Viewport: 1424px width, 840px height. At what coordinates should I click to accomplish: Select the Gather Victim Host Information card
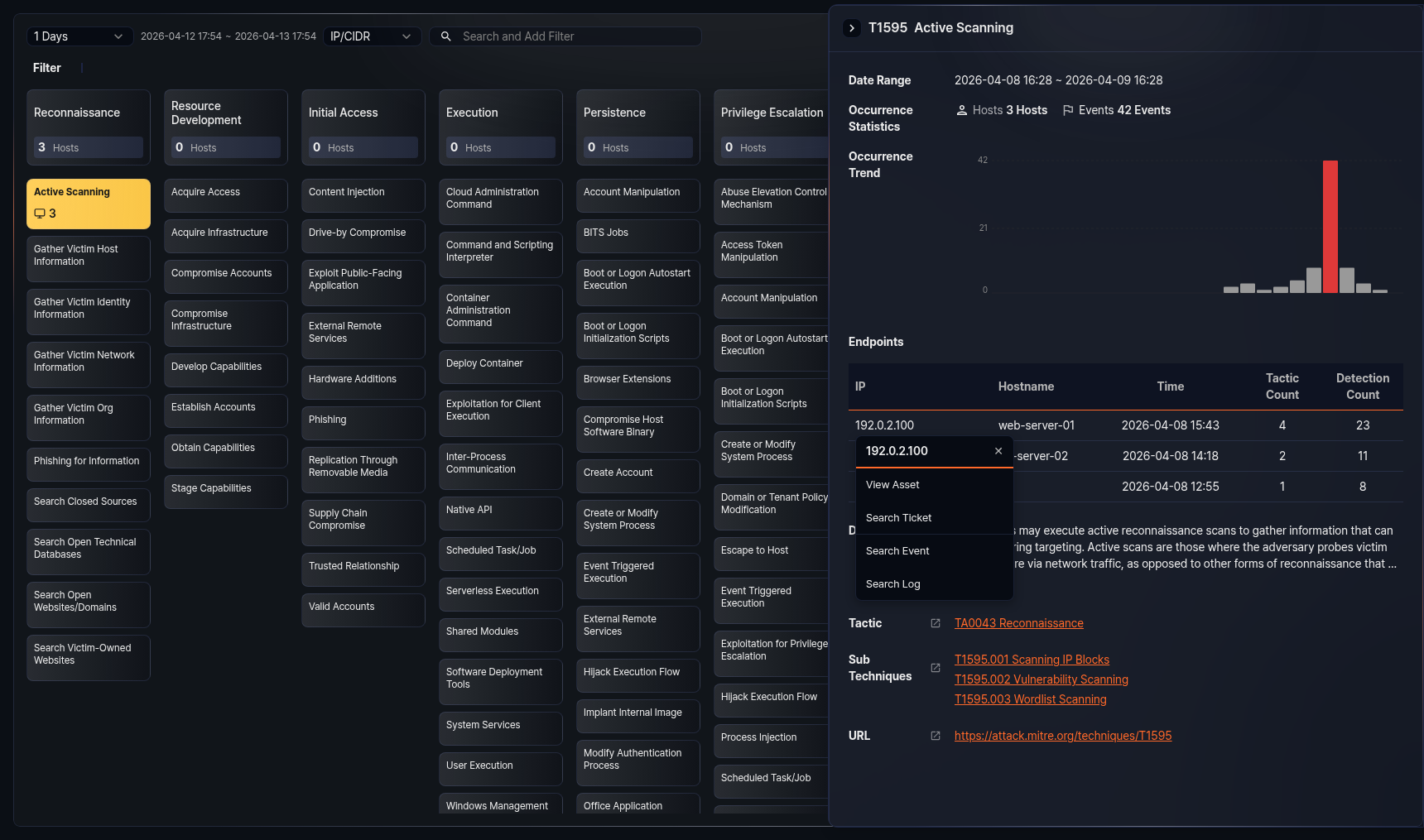coord(88,258)
